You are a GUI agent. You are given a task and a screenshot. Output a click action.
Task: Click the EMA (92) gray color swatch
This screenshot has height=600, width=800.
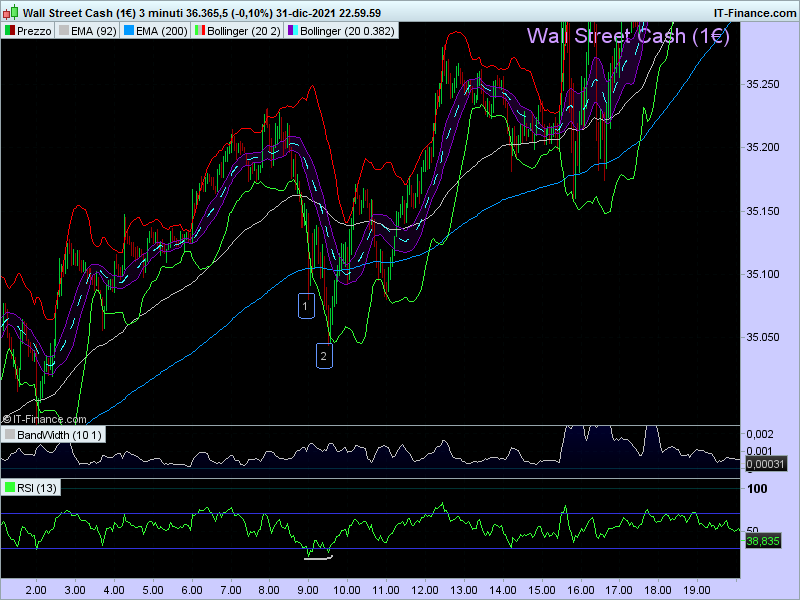(x=64, y=31)
